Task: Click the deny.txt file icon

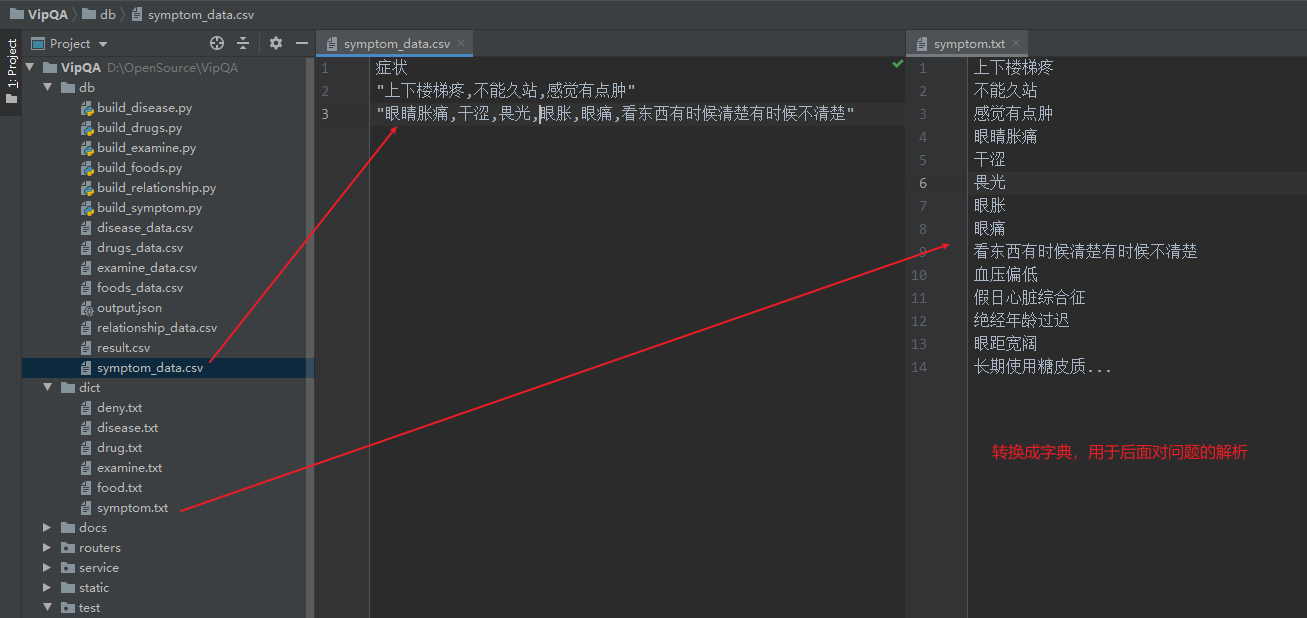Action: click(87, 408)
